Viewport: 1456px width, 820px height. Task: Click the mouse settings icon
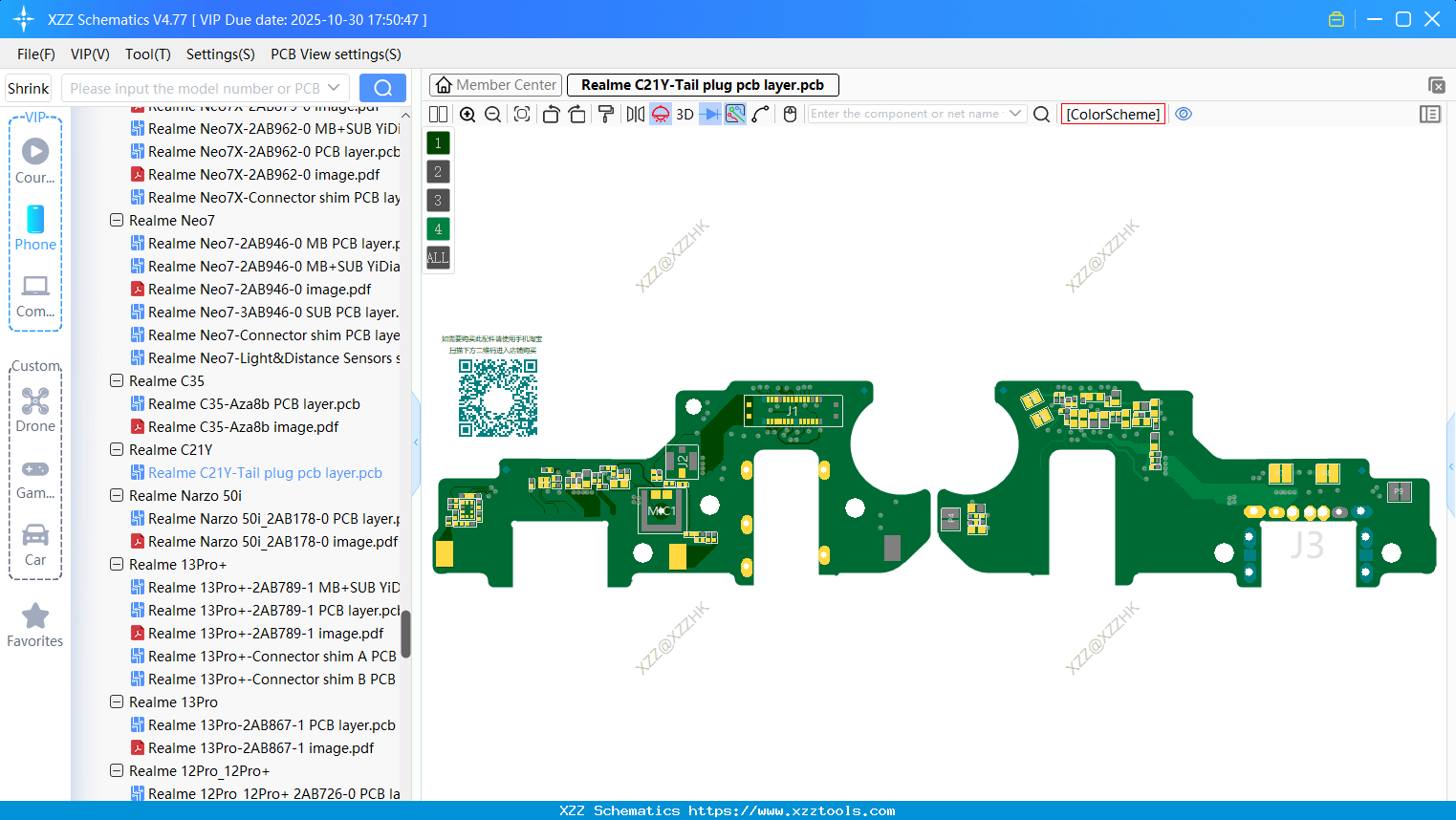pyautogui.click(x=790, y=114)
